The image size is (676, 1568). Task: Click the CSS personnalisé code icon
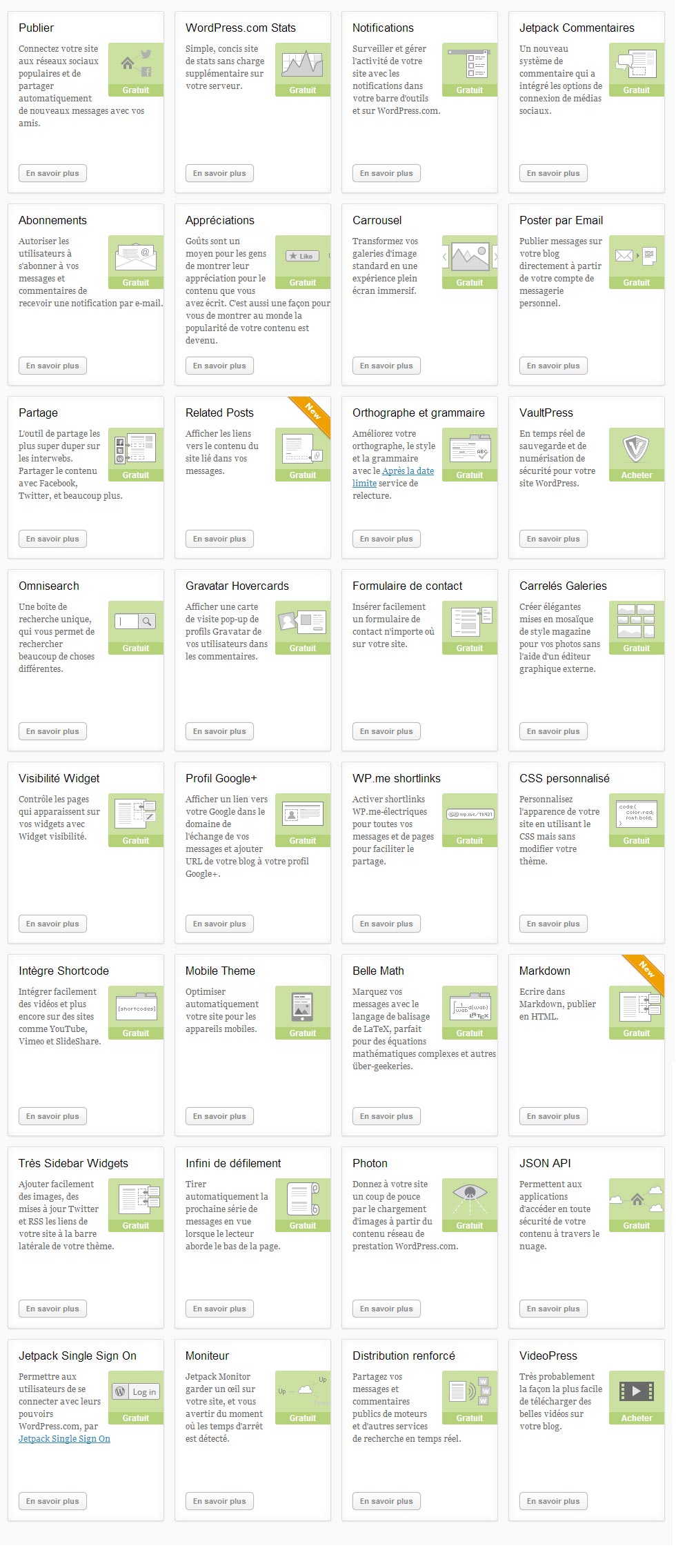637,814
